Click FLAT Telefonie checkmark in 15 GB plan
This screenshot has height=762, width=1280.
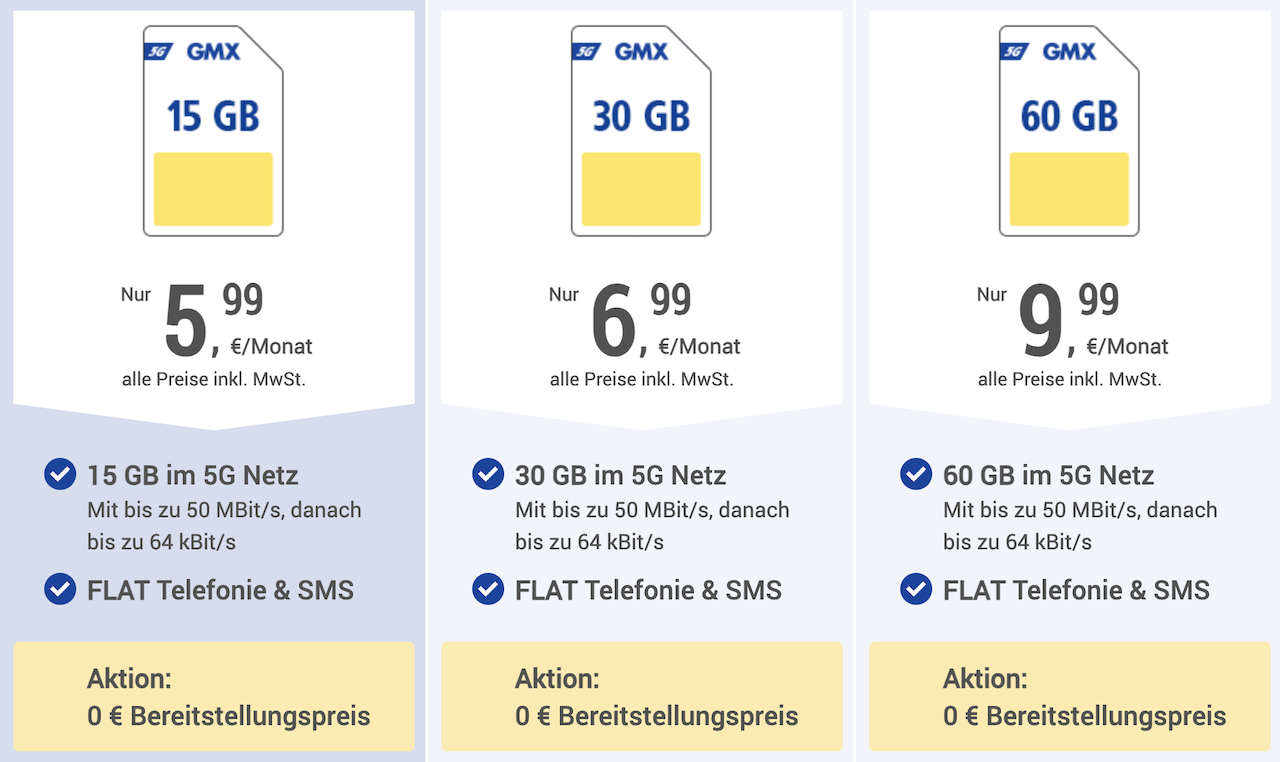pyautogui.click(x=60, y=589)
